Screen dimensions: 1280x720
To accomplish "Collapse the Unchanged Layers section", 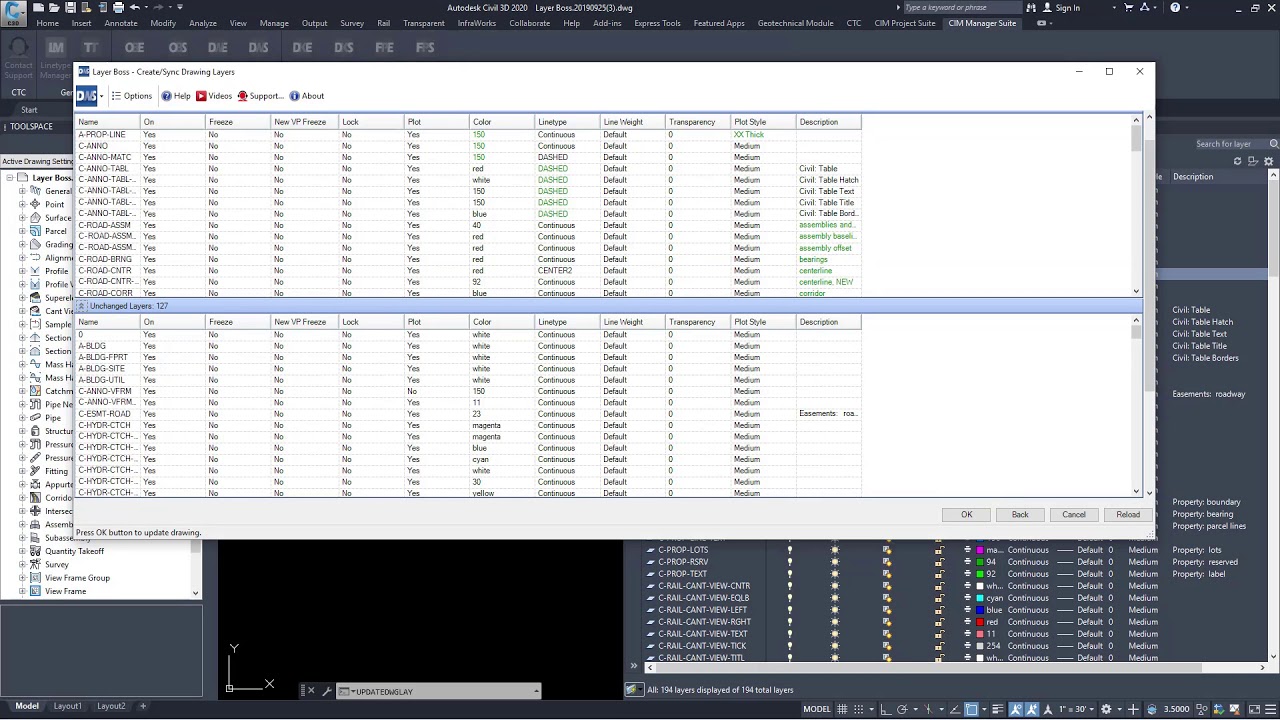I will coord(83,306).
